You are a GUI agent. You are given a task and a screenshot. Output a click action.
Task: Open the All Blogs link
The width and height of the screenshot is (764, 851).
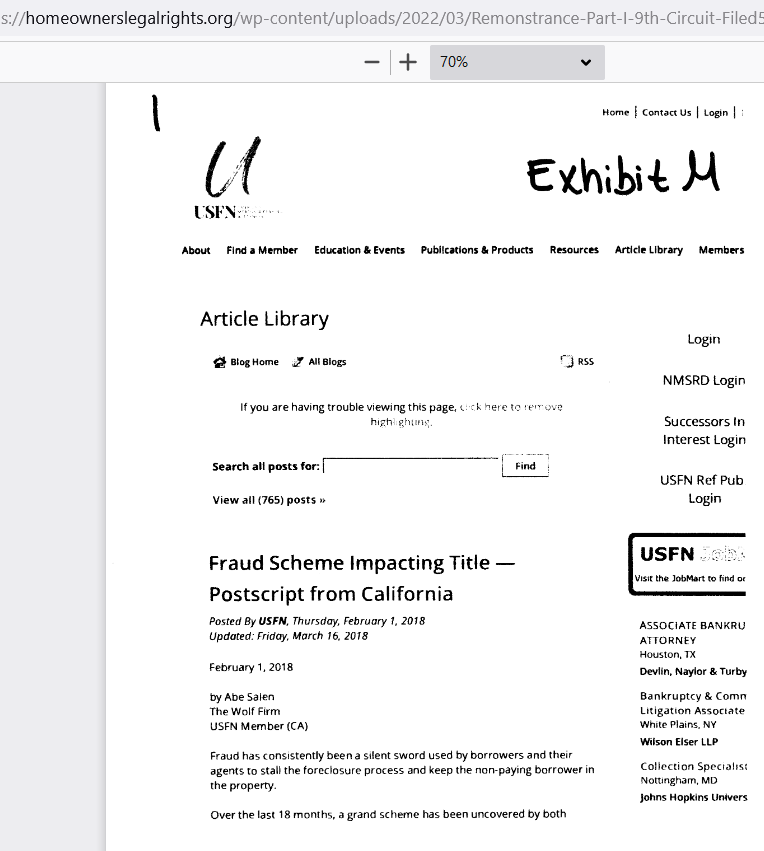[x=327, y=362]
